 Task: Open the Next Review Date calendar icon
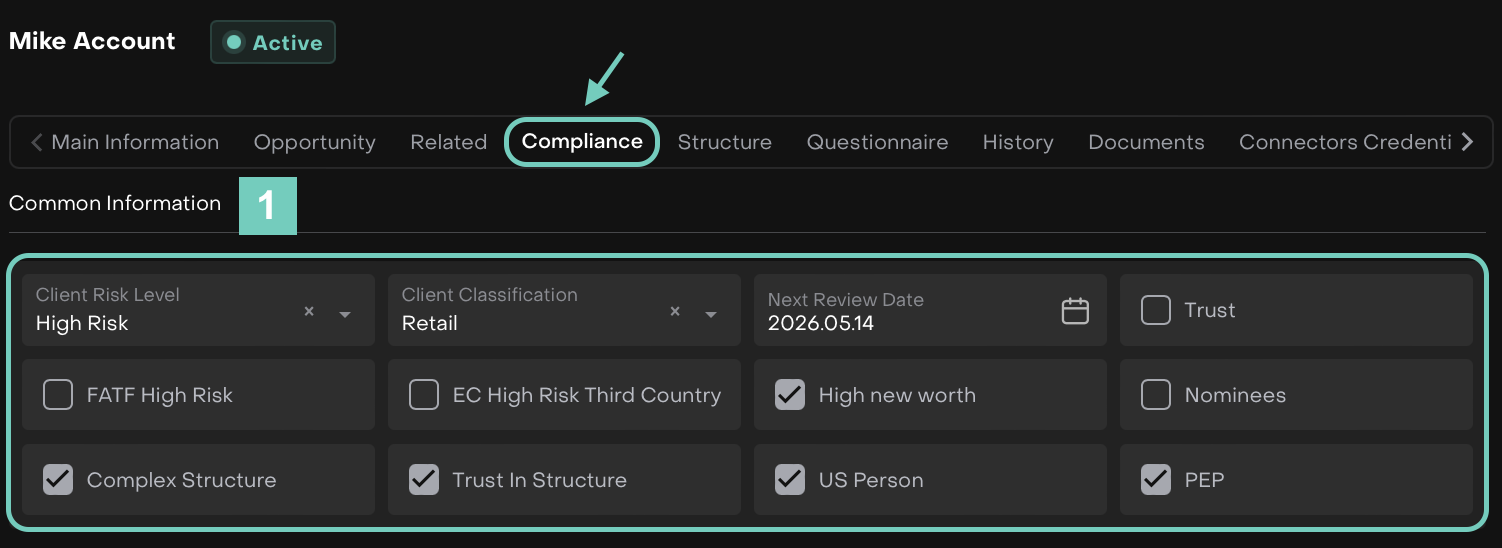point(1075,311)
